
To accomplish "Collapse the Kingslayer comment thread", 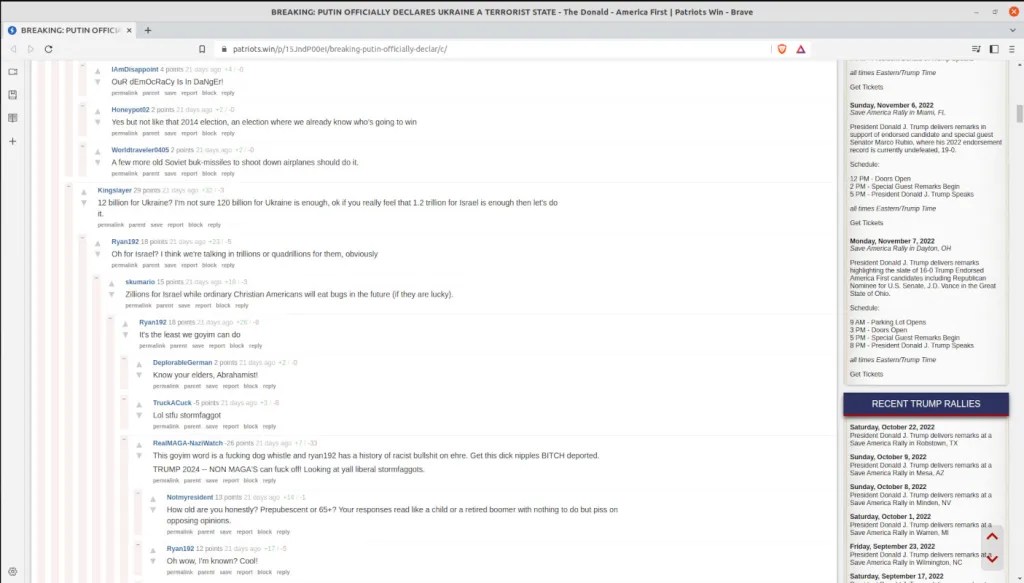I will 69,187.
